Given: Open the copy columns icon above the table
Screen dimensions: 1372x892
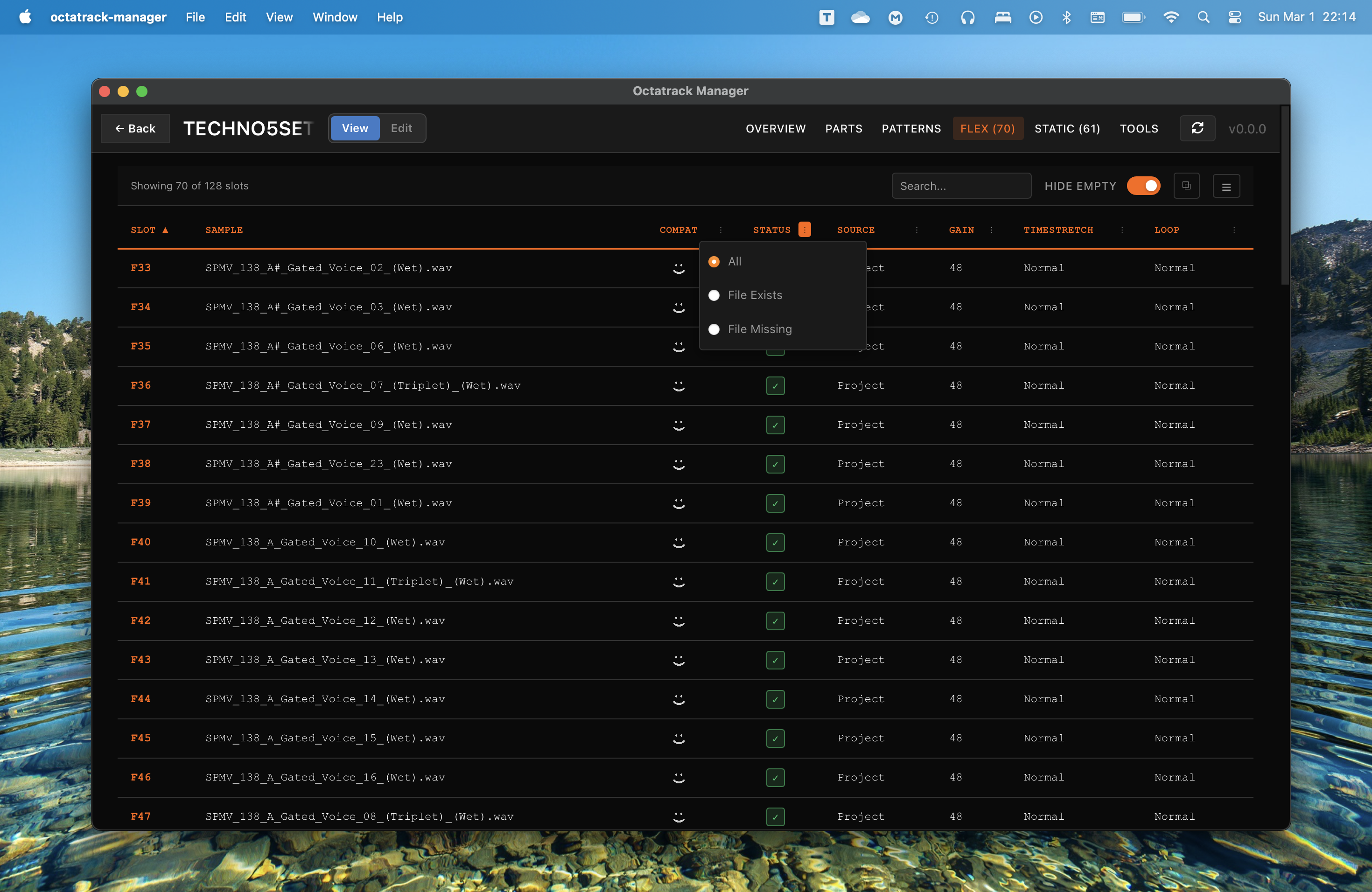Looking at the screenshot, I should click(x=1187, y=186).
